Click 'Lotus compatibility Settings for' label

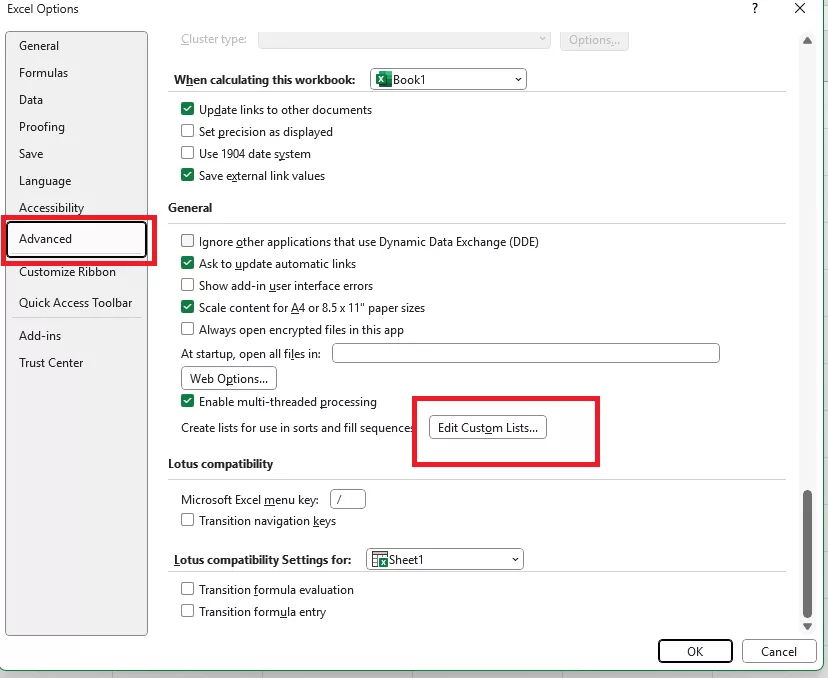(262, 560)
